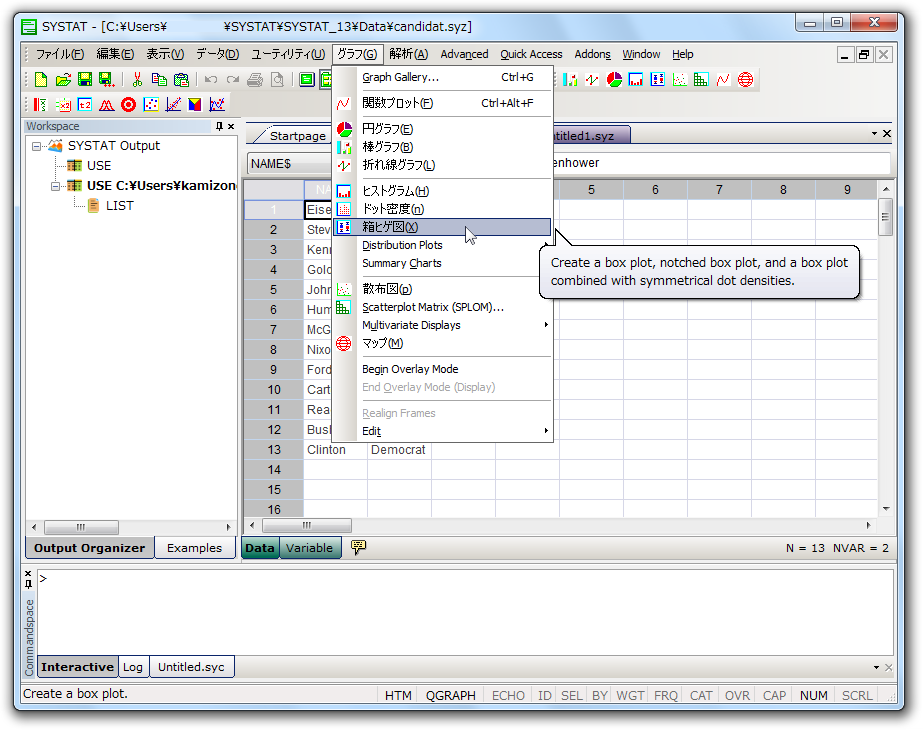Image resolution: width=923 pixels, height=730 pixels.
Task: Click the histogram icon in graph toolbar
Action: [x=636, y=79]
